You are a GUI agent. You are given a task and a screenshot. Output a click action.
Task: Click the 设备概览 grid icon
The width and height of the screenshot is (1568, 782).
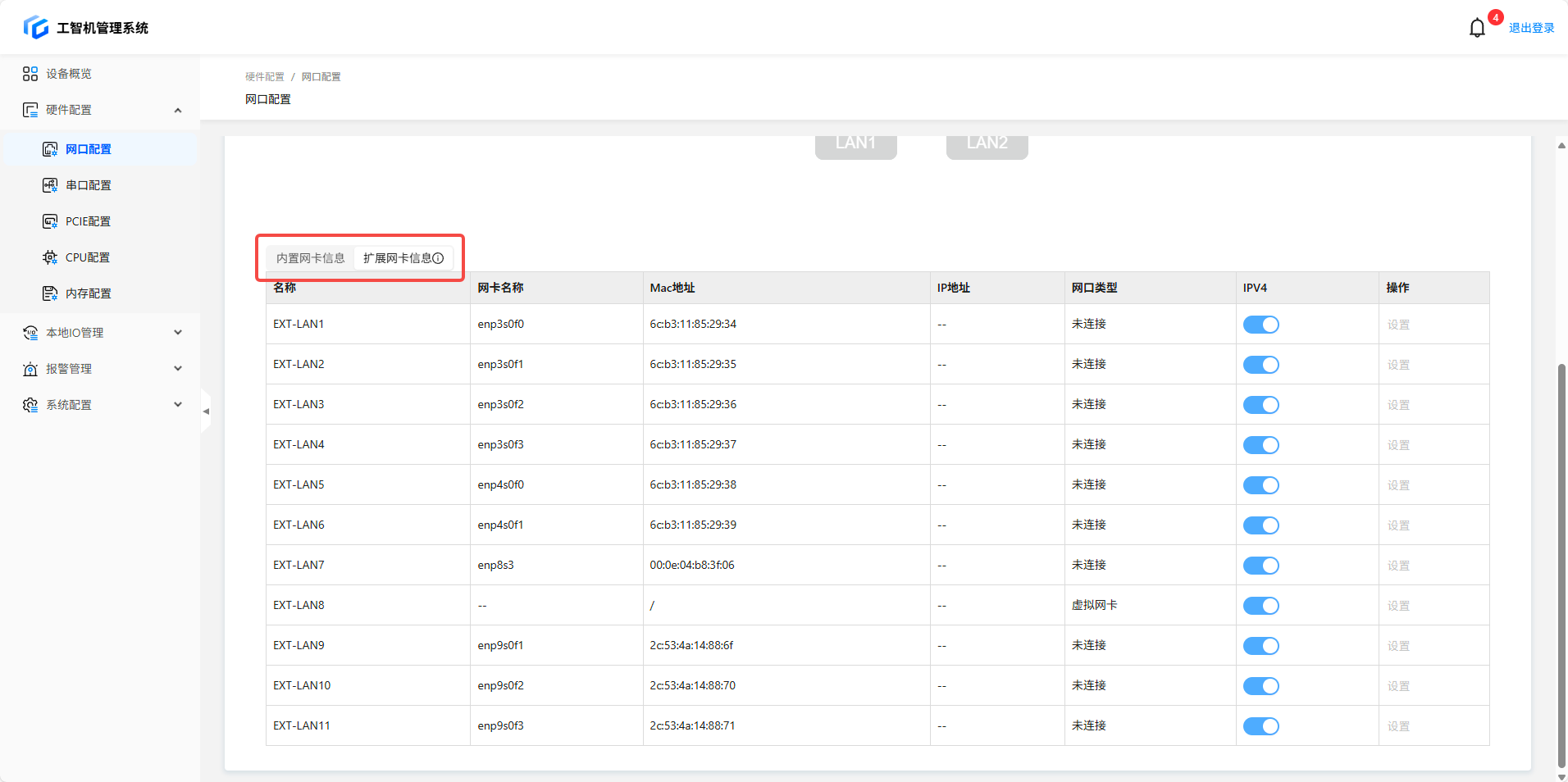click(x=30, y=74)
